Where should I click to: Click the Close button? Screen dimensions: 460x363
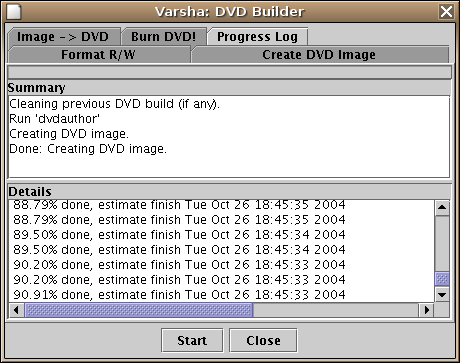coord(263,340)
